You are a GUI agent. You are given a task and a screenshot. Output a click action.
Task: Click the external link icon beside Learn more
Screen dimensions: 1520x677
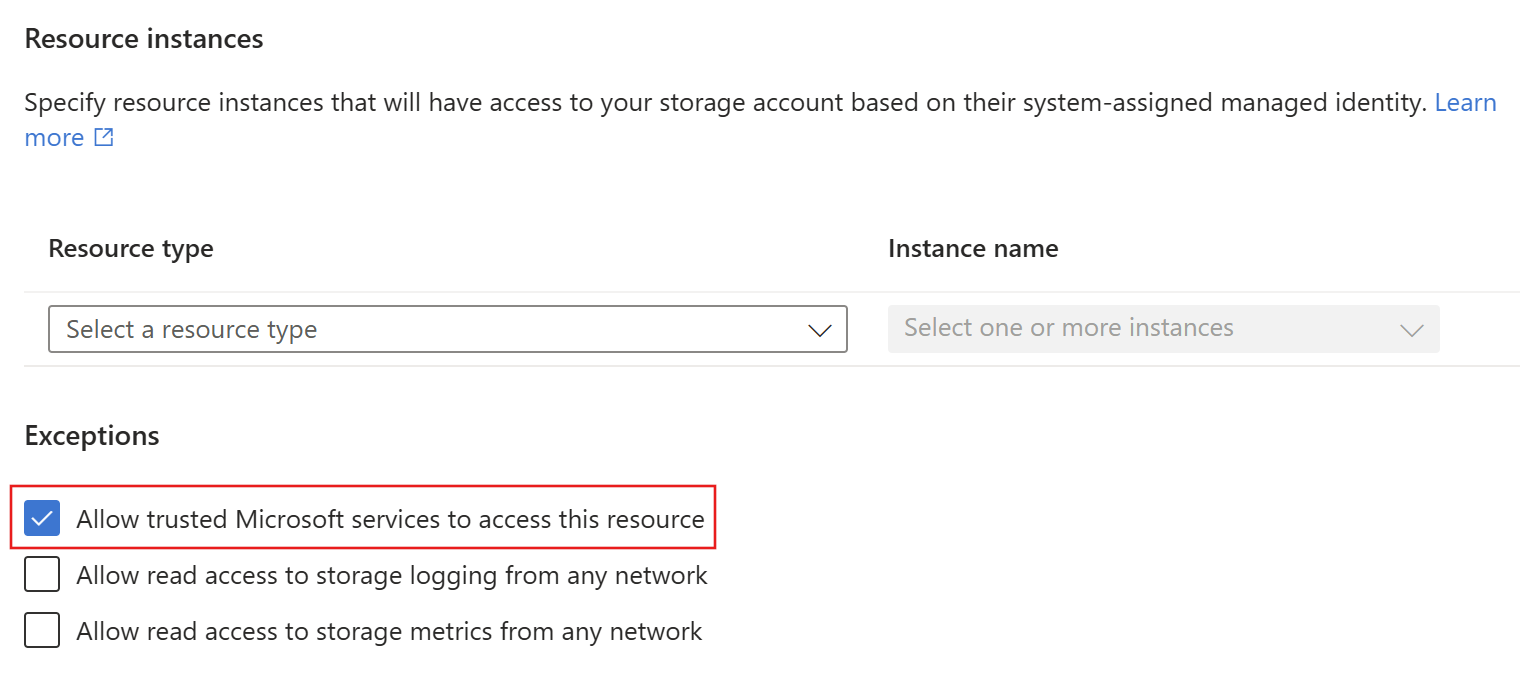104,137
